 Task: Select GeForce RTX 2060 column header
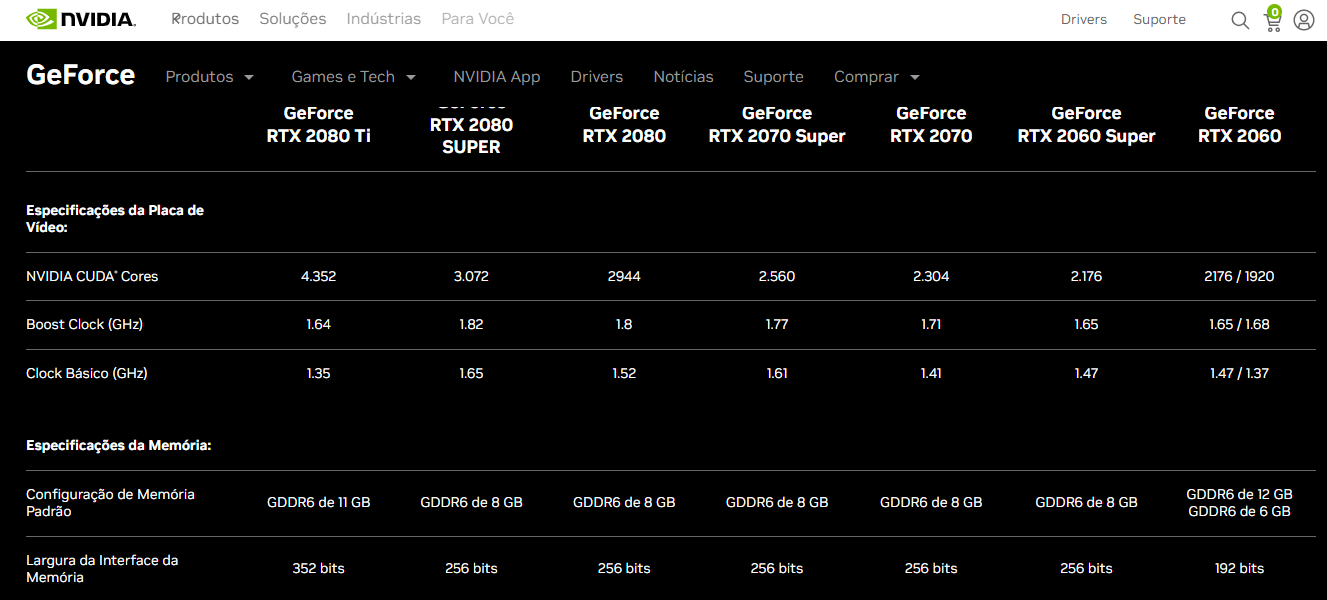pyautogui.click(x=1239, y=125)
